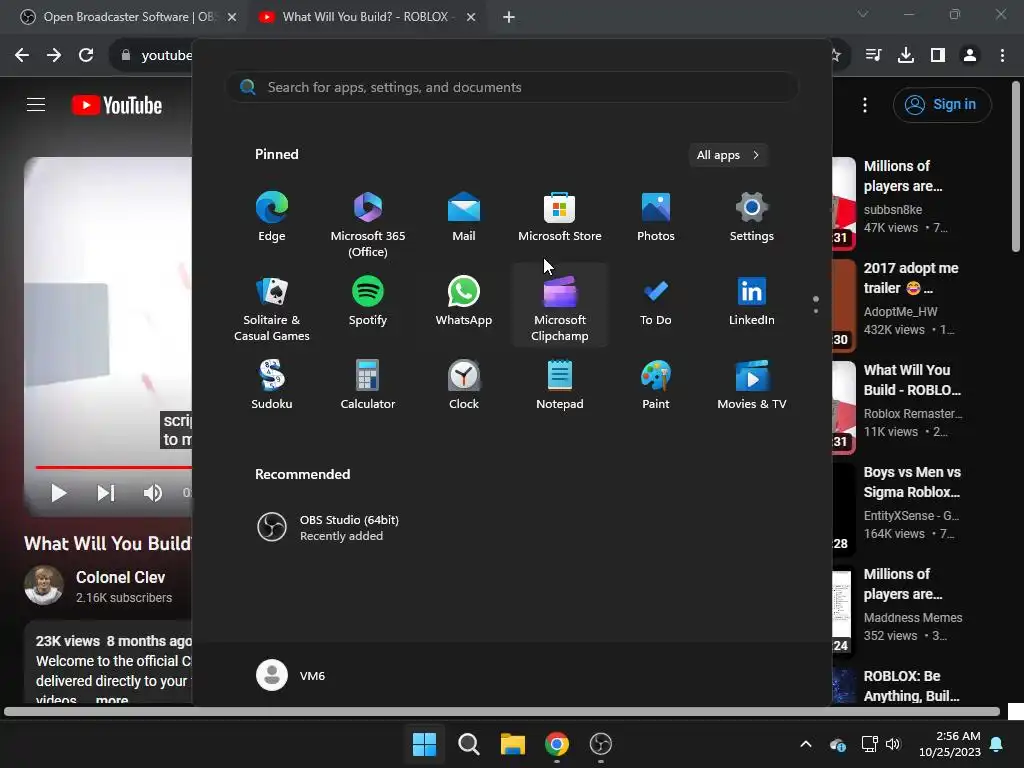1024x768 pixels.
Task: Open Chrome downloads
Action: pos(906,56)
